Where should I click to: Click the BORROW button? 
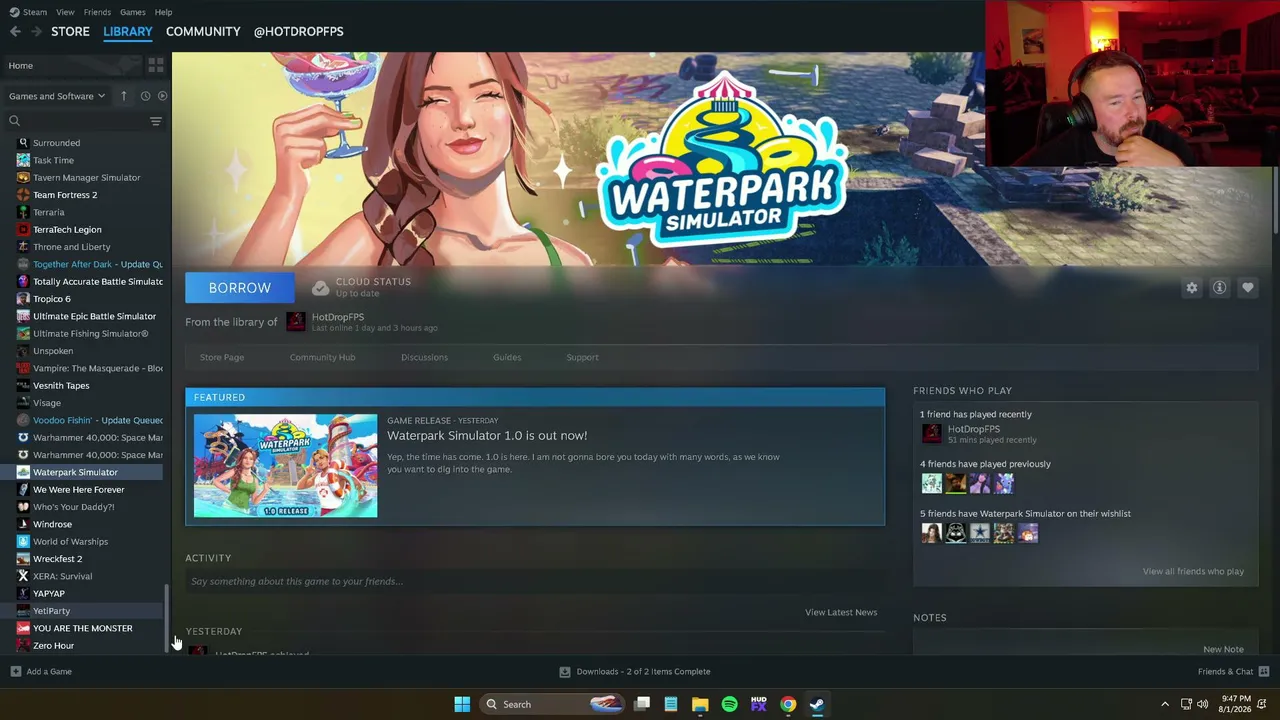point(240,288)
